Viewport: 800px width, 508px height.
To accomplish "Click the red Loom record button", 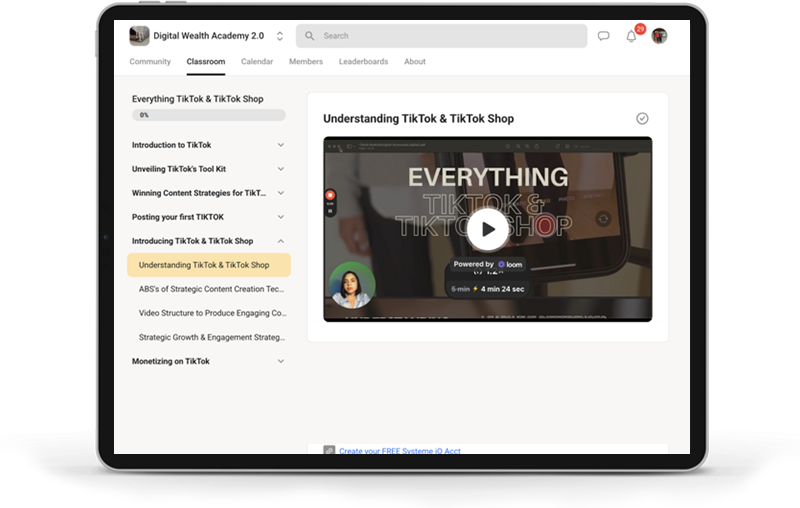I will (x=330, y=195).
